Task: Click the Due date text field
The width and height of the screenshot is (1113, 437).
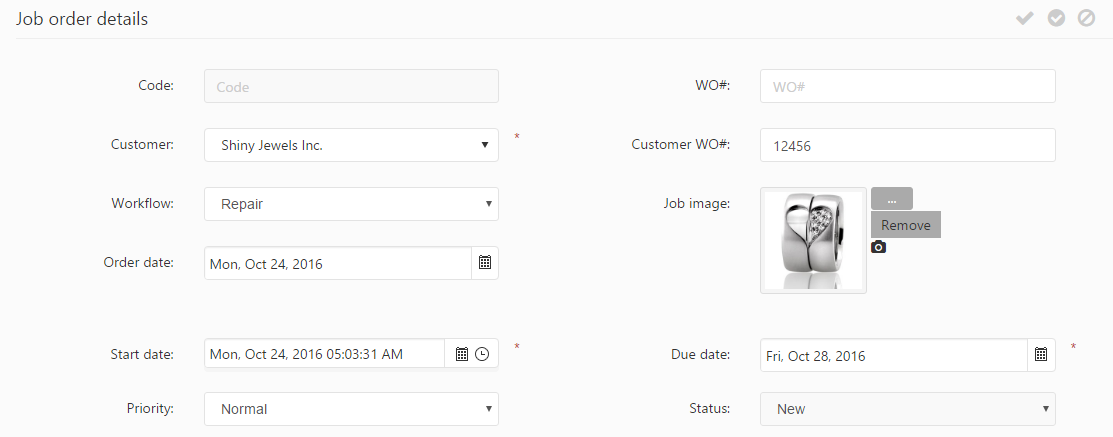Action: click(893, 355)
